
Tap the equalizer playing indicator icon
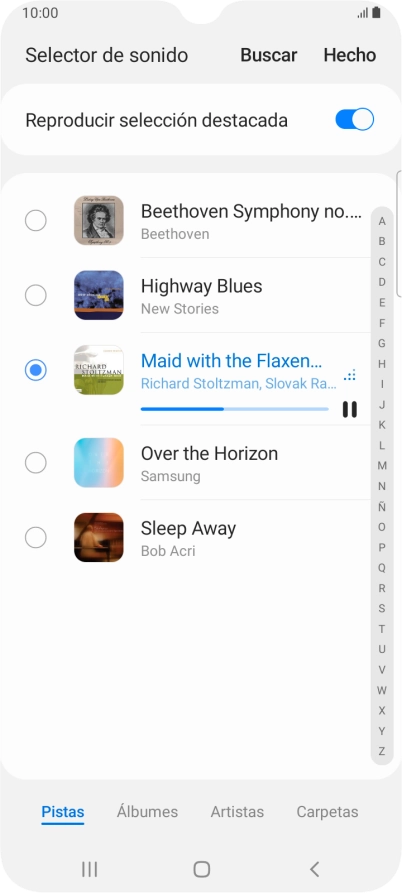pyautogui.click(x=350, y=375)
